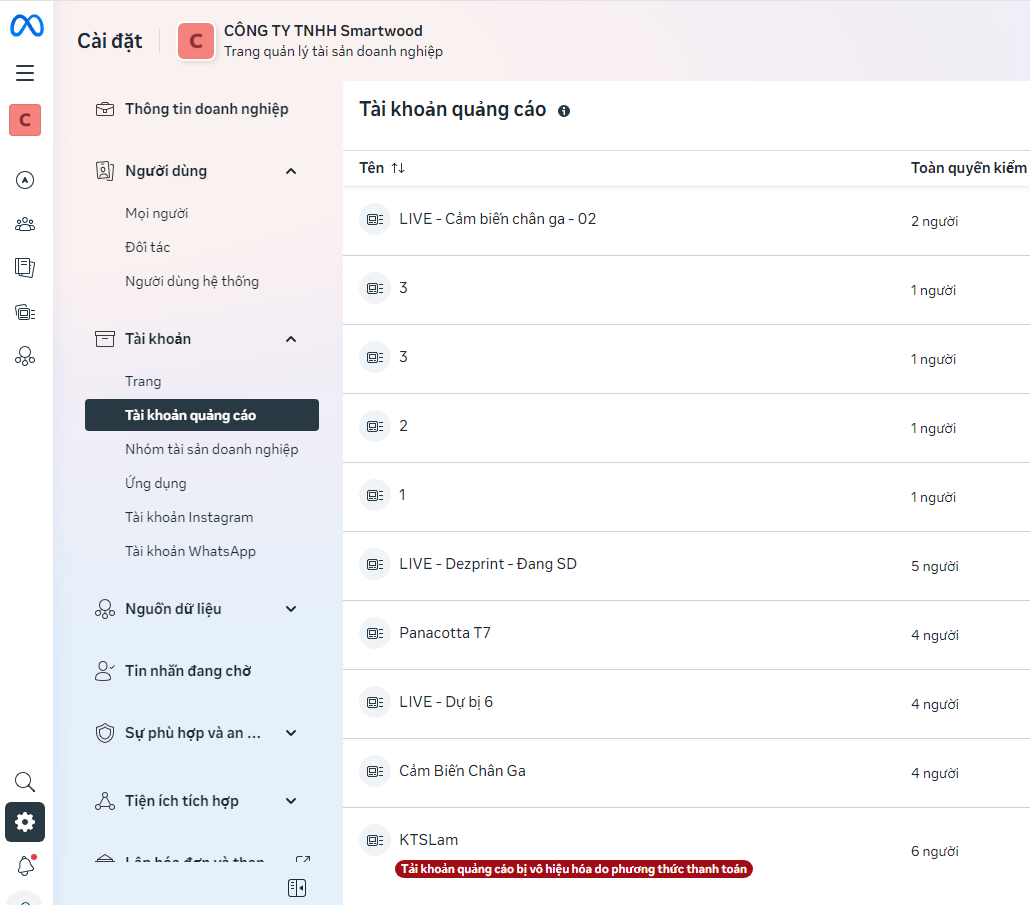The image size is (1030, 905).
Task: Collapse the Tài khoản section
Action: pyautogui.click(x=291, y=339)
